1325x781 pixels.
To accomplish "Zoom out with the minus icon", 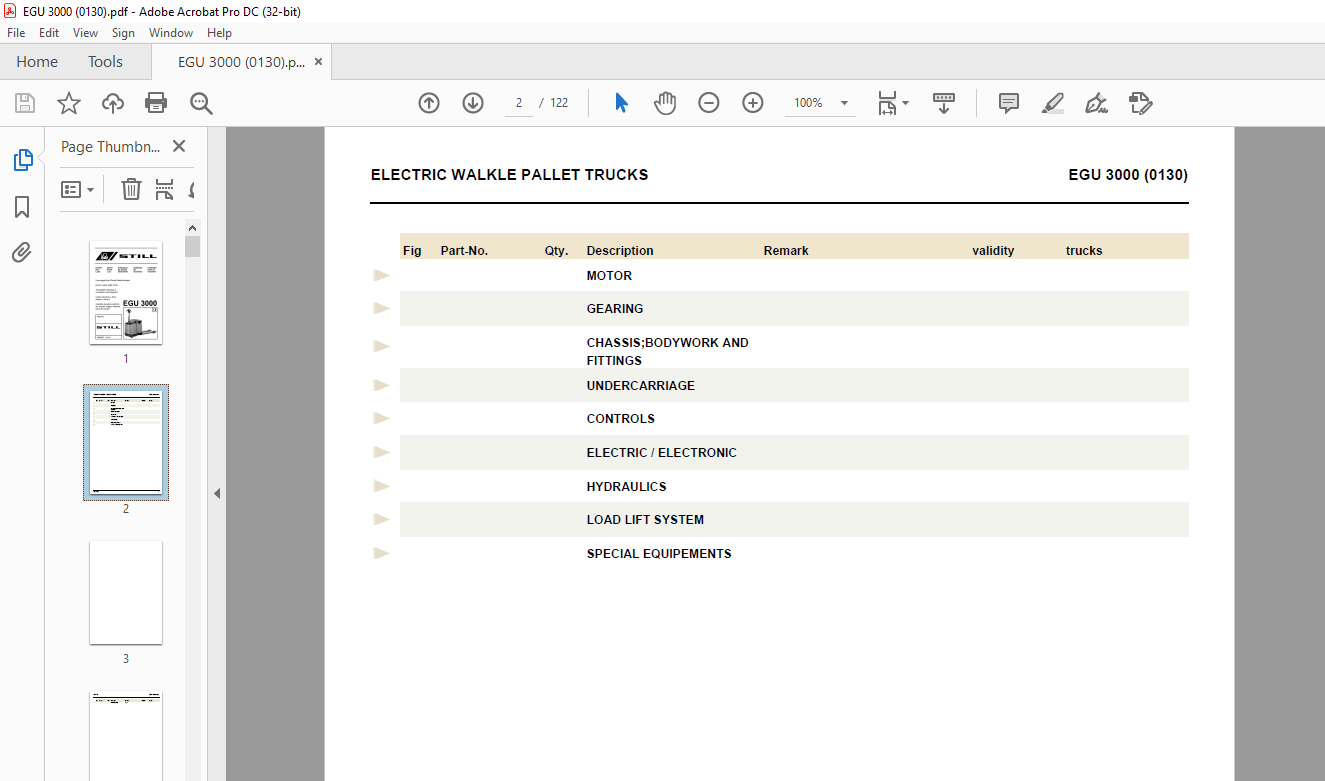I will [709, 103].
